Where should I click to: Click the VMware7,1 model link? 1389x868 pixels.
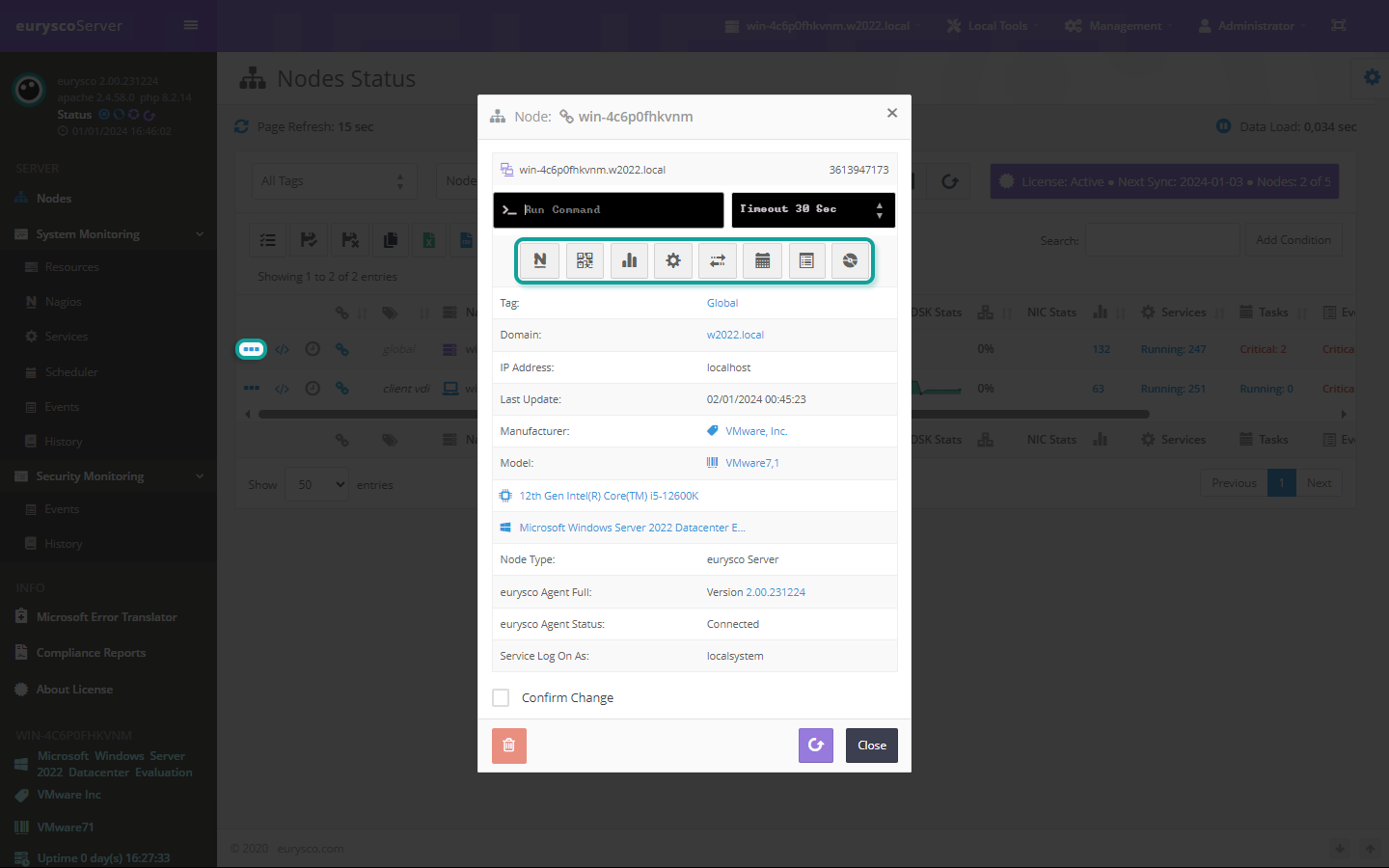point(752,463)
